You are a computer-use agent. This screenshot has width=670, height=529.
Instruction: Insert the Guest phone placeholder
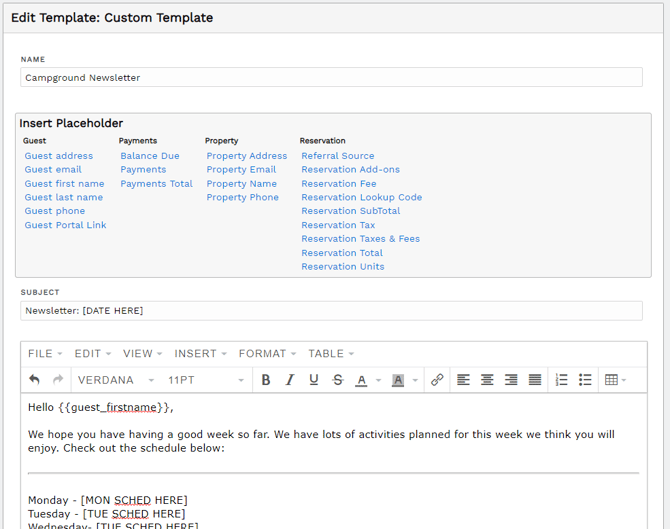click(x=55, y=211)
